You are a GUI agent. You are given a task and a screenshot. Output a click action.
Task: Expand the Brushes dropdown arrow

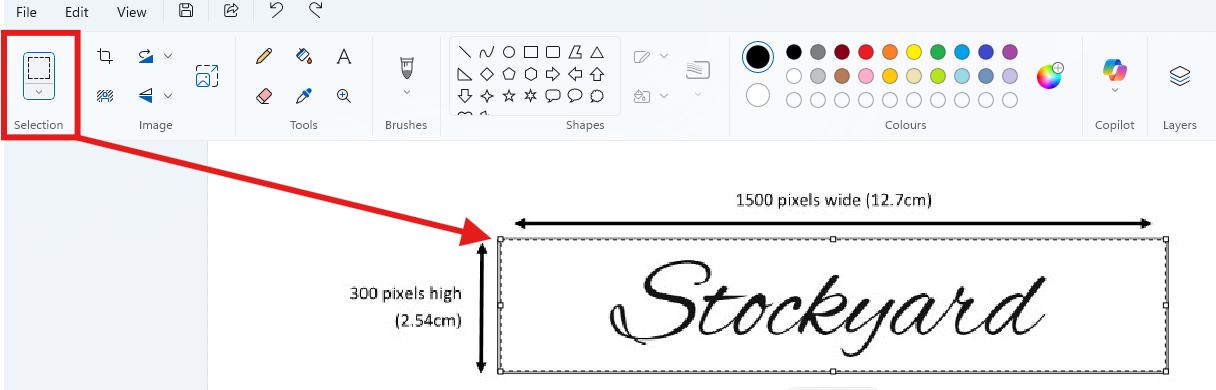[x=407, y=92]
